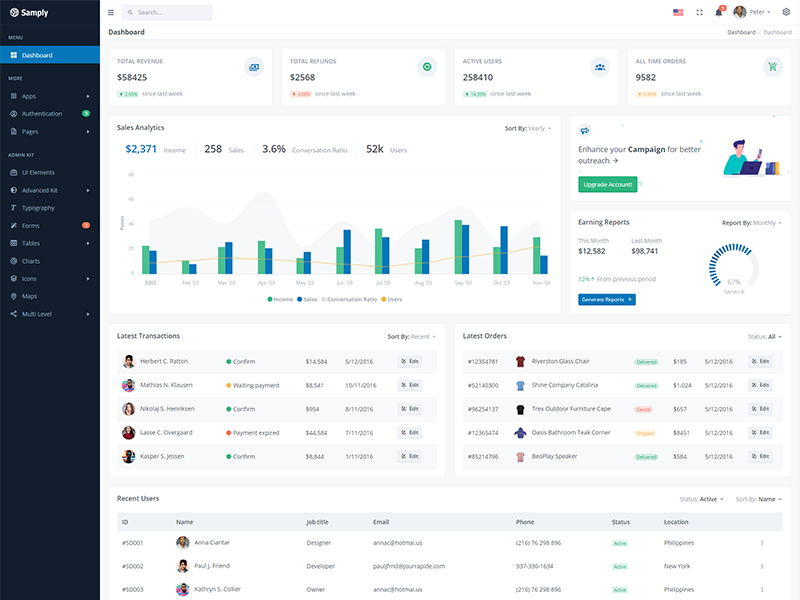
Task: Open Latest Orders Status All dropdown
Action: 765,337
